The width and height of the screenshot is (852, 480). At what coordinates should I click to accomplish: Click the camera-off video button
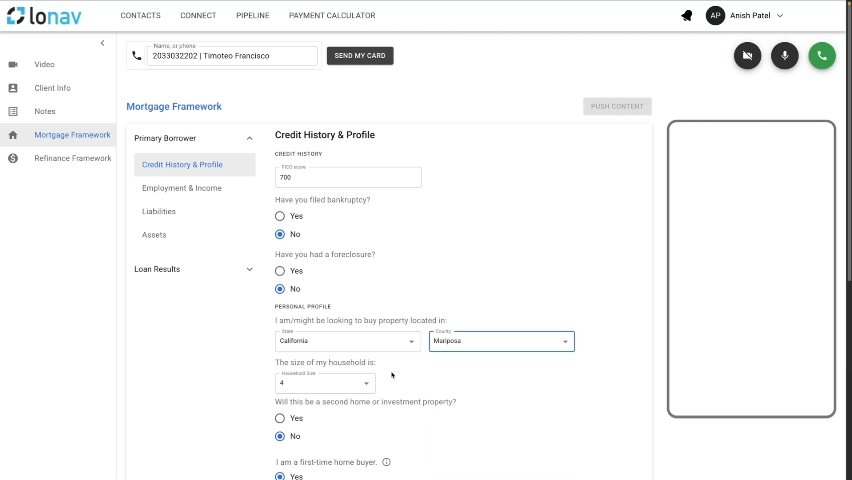tap(747, 56)
